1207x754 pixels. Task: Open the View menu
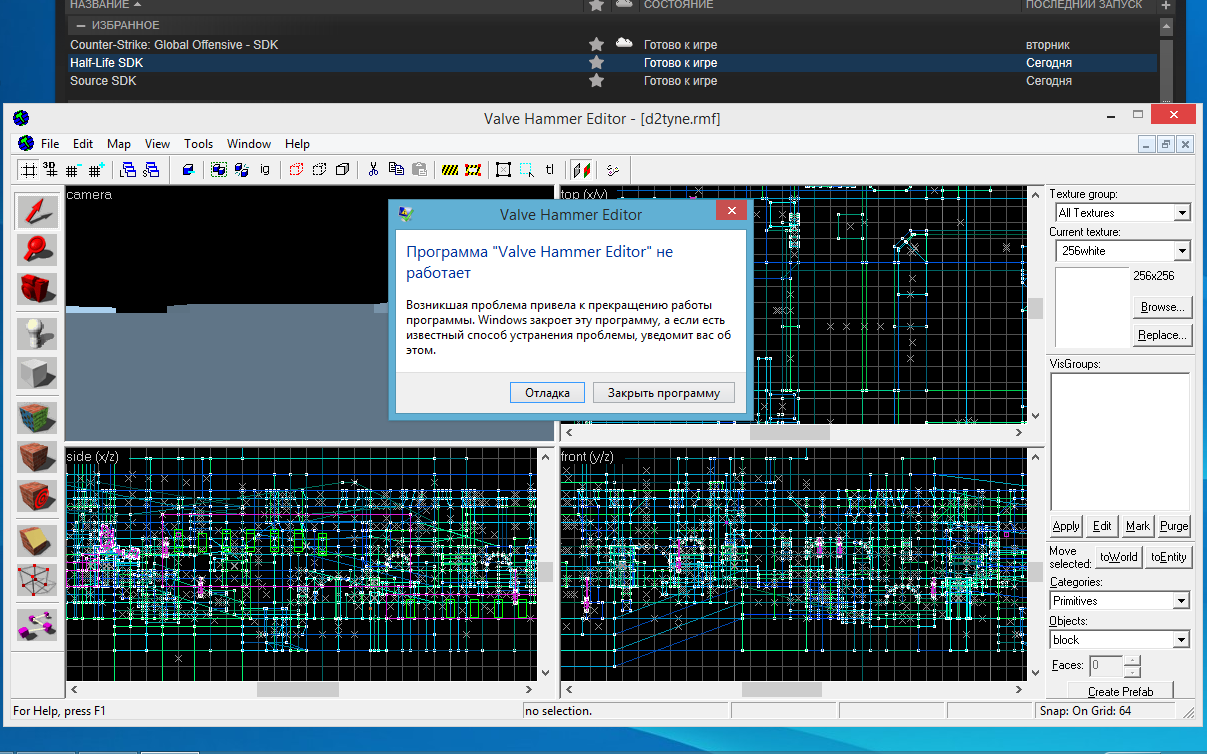157,144
